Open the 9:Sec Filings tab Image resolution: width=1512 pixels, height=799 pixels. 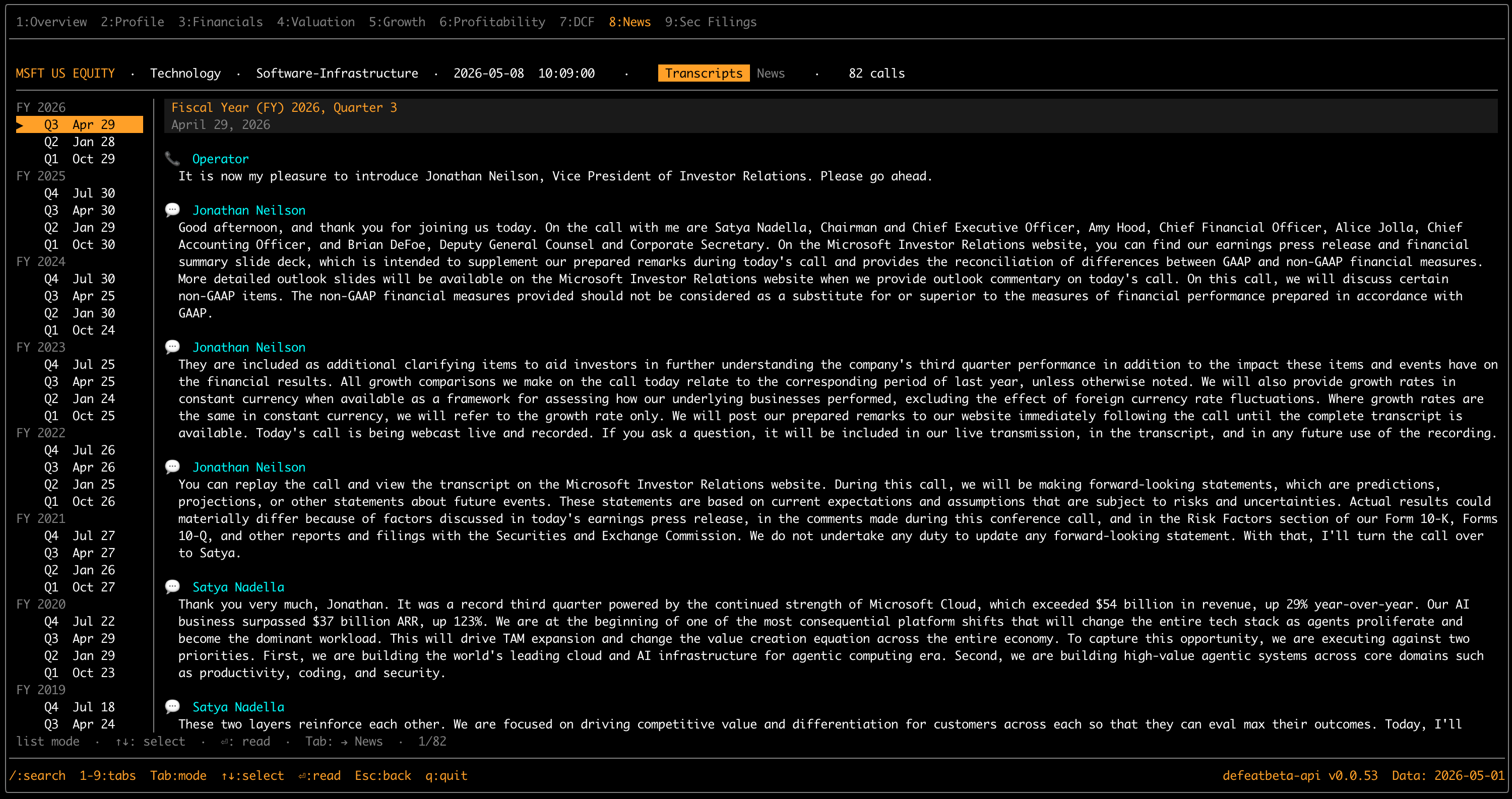pyautogui.click(x=710, y=22)
